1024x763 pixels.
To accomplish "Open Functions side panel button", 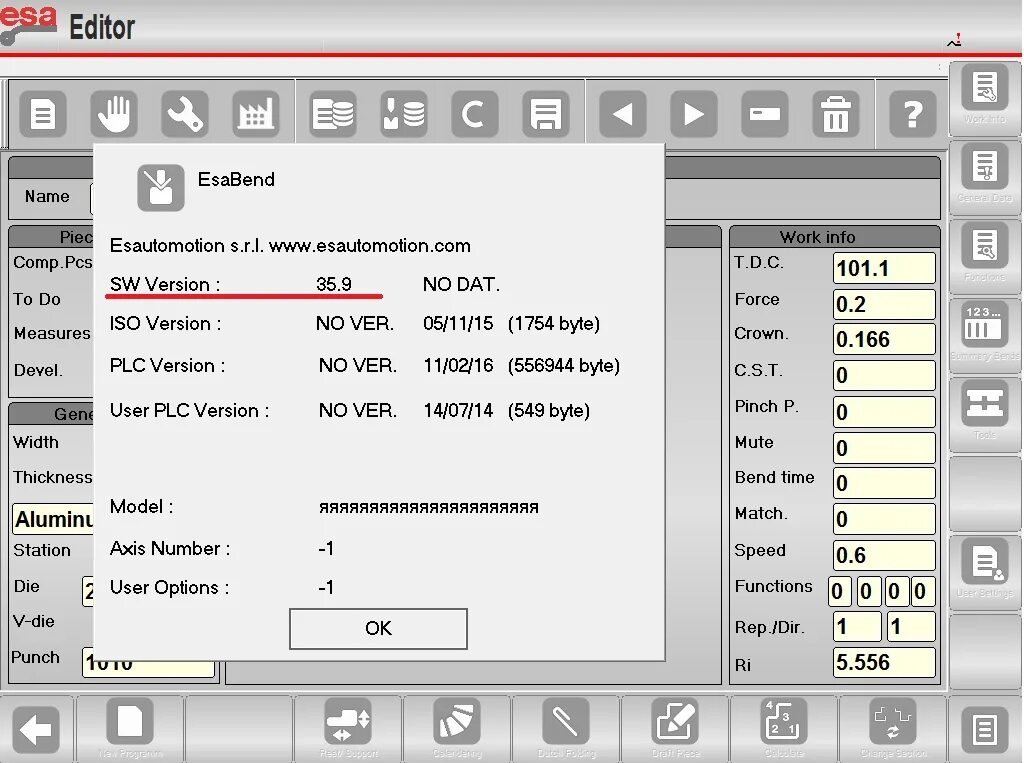I will pyautogui.click(x=985, y=256).
